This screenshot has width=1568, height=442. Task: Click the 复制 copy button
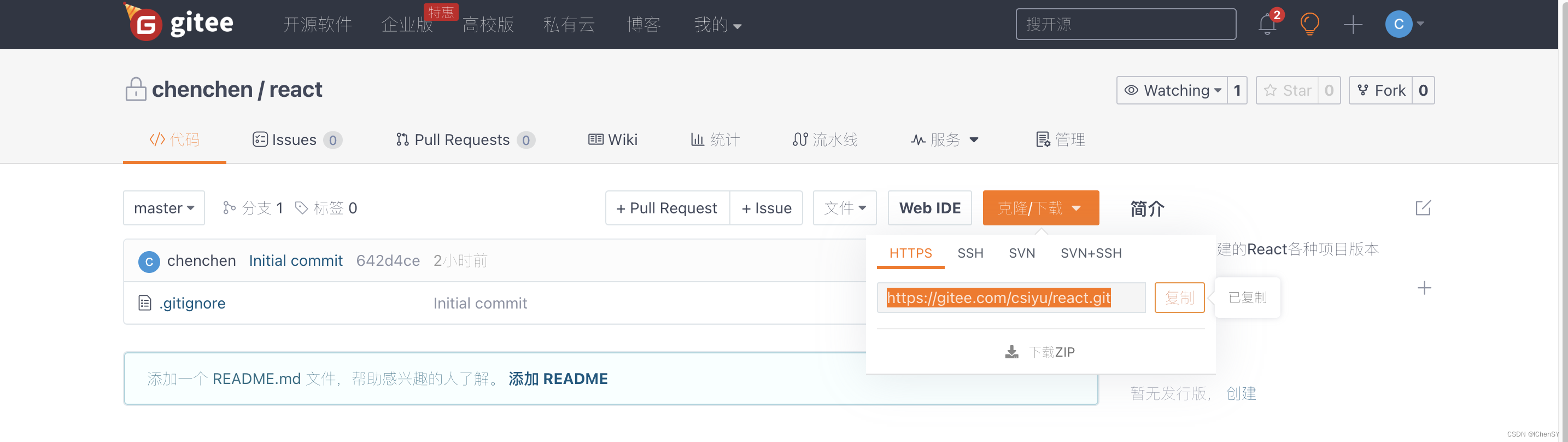click(x=1179, y=298)
